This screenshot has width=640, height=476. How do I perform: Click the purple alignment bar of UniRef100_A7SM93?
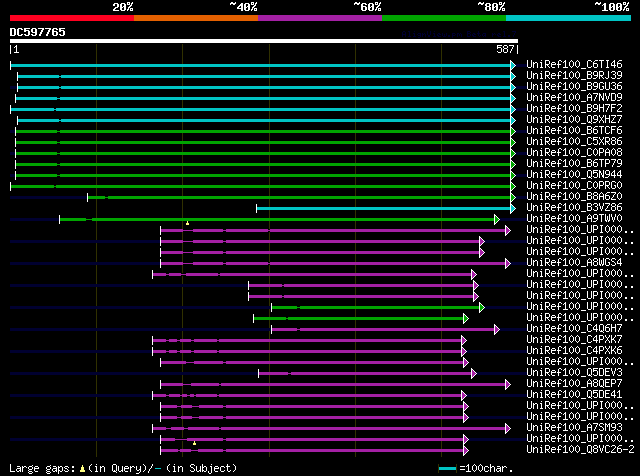click(x=329, y=429)
